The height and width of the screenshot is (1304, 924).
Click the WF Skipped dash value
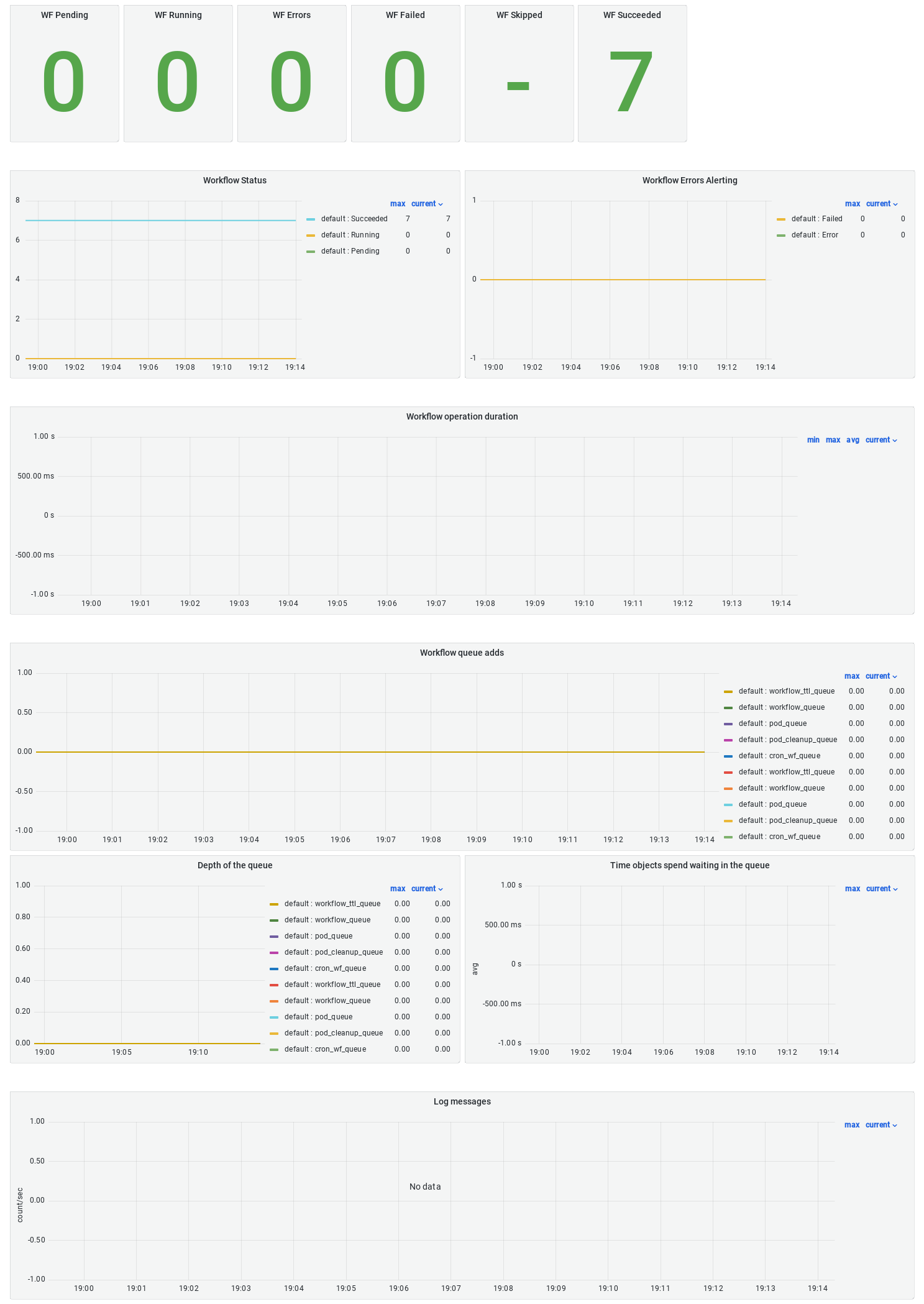(518, 86)
